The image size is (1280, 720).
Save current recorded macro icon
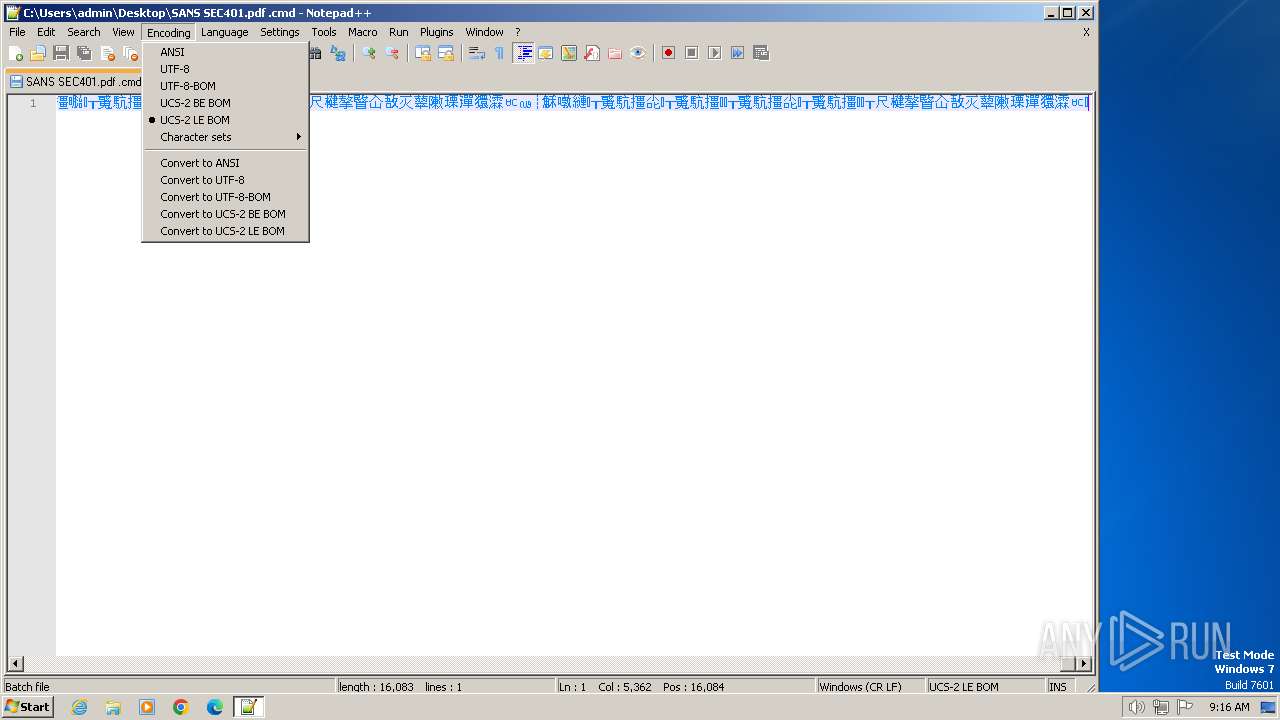760,53
